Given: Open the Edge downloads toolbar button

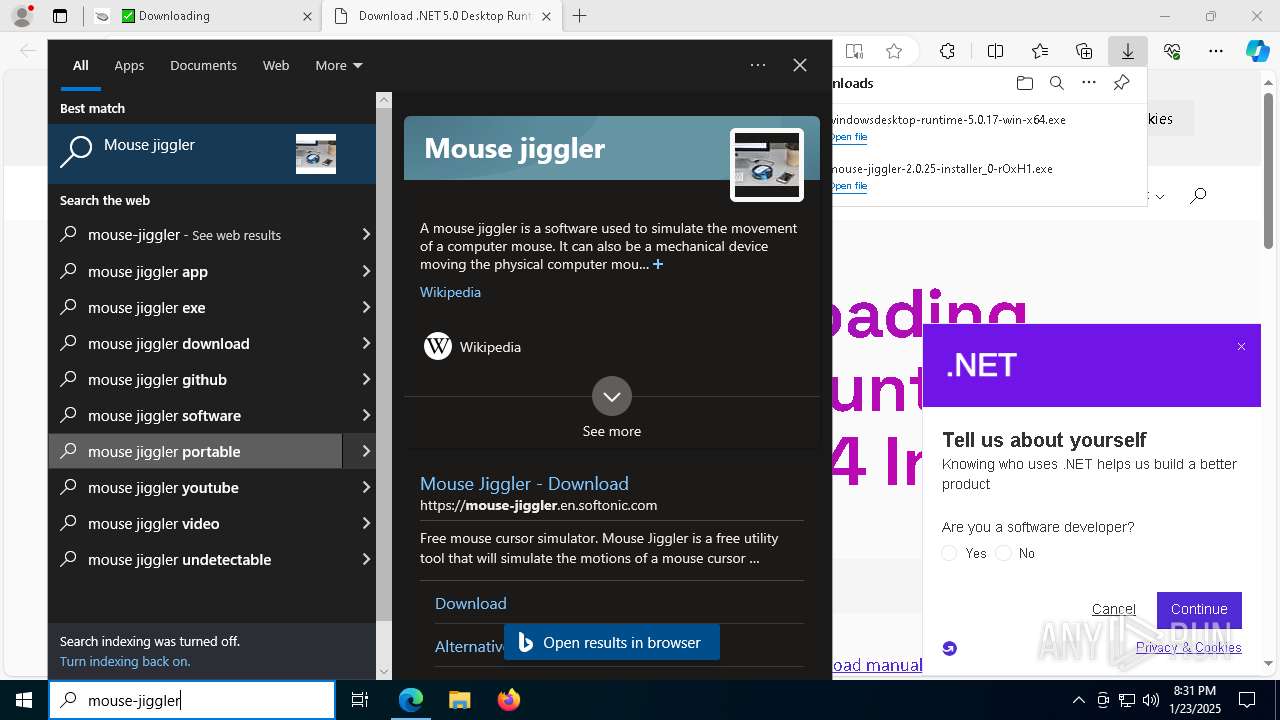Looking at the screenshot, I should [x=1127, y=52].
